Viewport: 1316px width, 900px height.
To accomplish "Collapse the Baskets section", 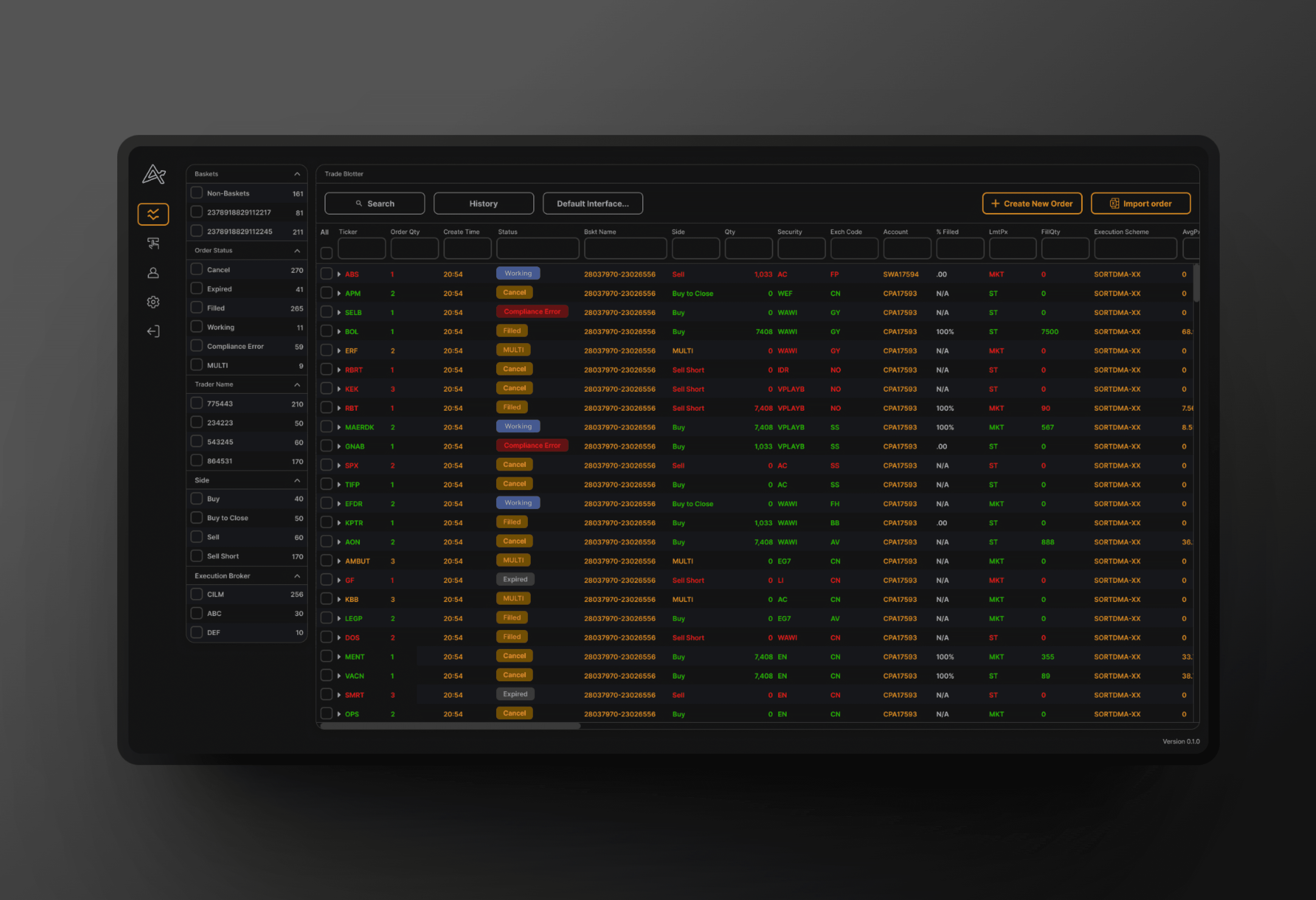I will 297,174.
